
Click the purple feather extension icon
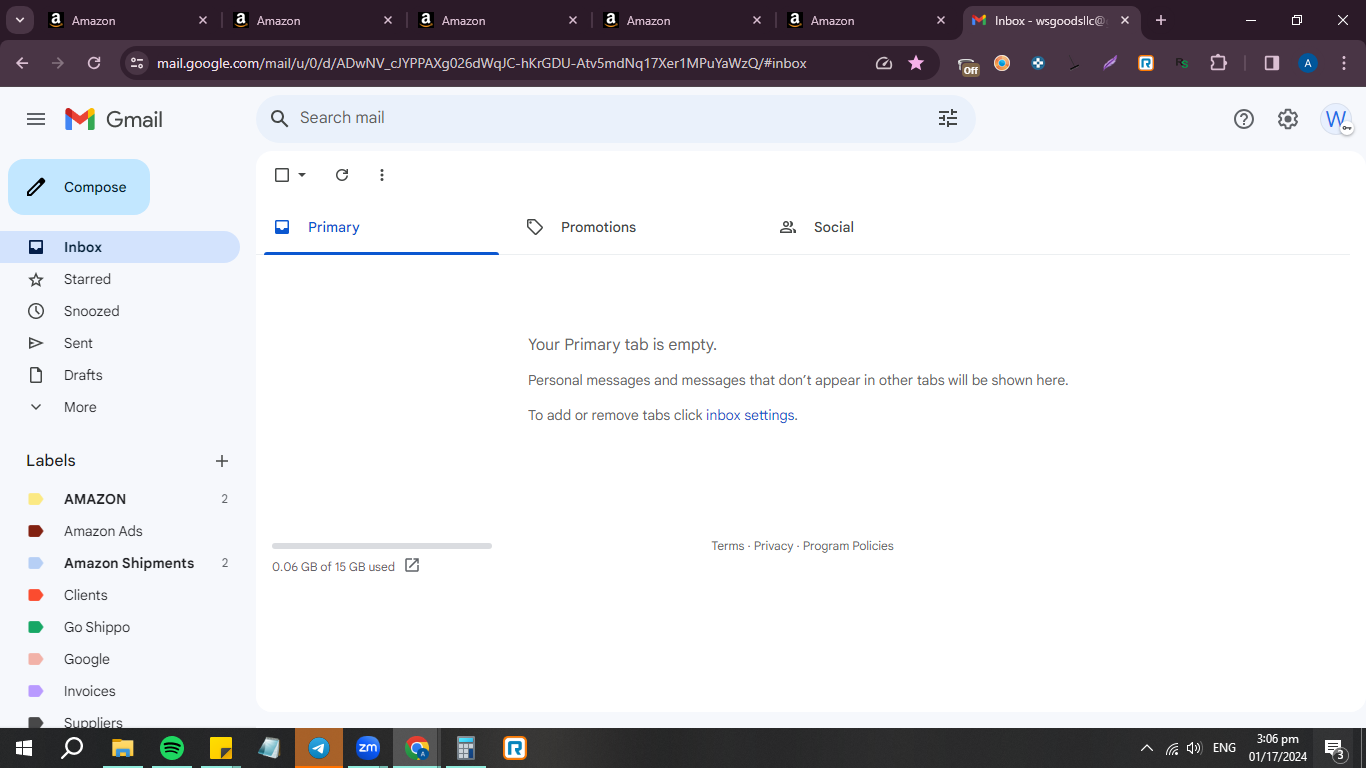[1110, 63]
